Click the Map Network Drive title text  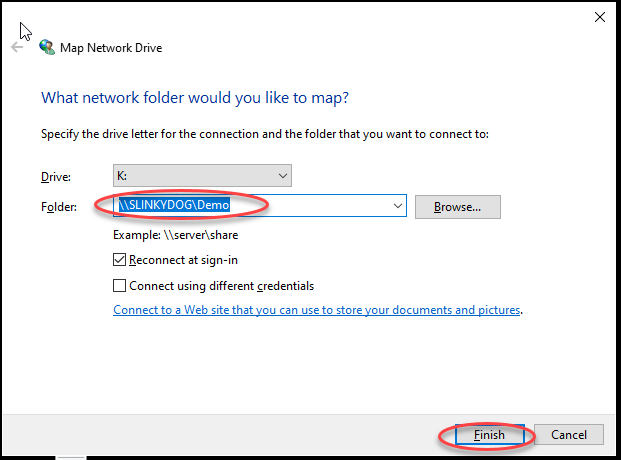(x=111, y=48)
